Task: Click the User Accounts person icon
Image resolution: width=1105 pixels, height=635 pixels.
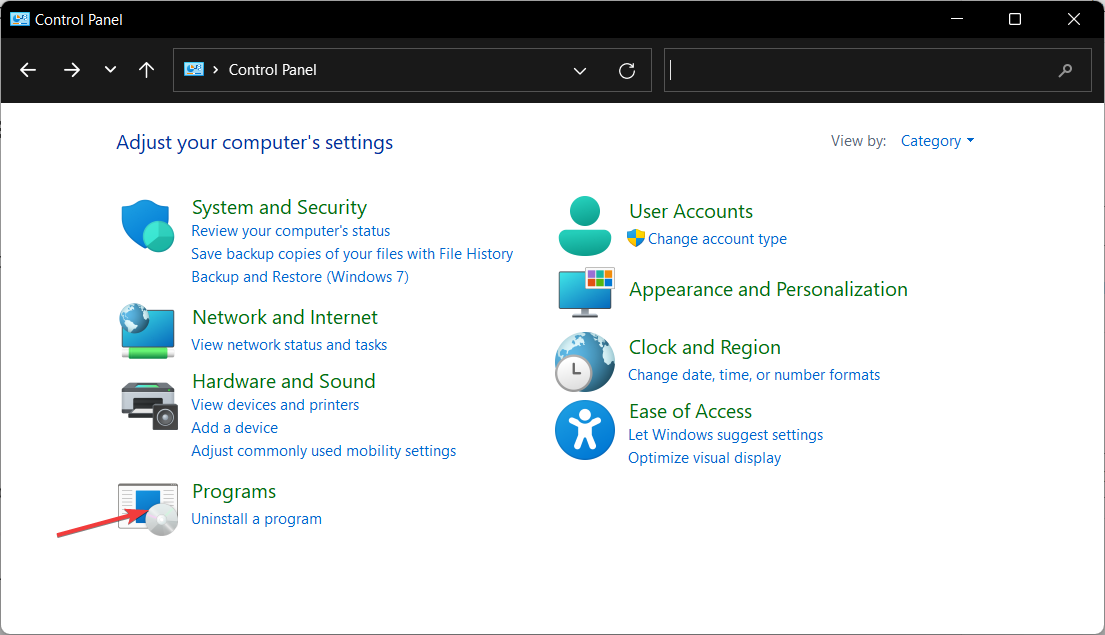Action: tap(584, 226)
